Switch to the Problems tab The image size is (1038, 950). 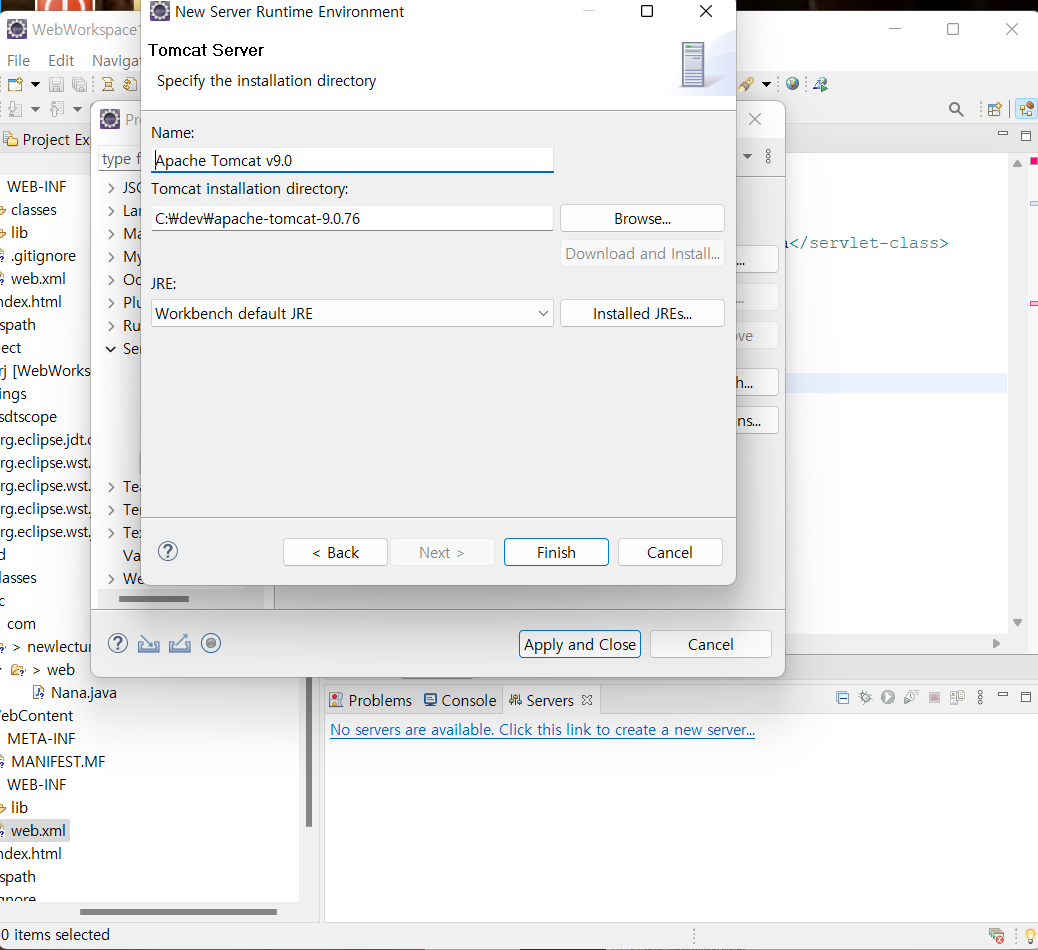371,700
